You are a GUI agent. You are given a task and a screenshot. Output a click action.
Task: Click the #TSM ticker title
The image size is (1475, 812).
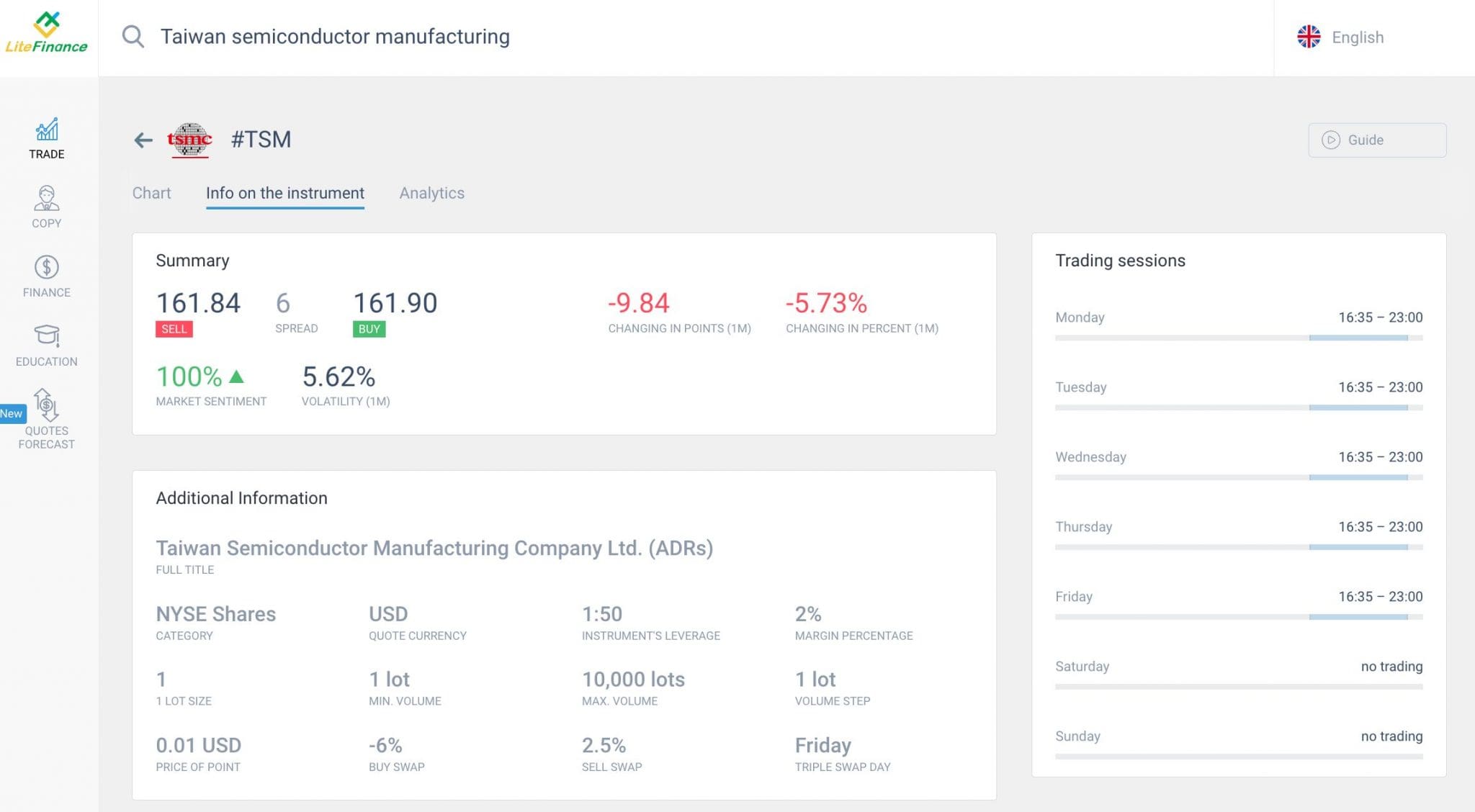point(261,139)
